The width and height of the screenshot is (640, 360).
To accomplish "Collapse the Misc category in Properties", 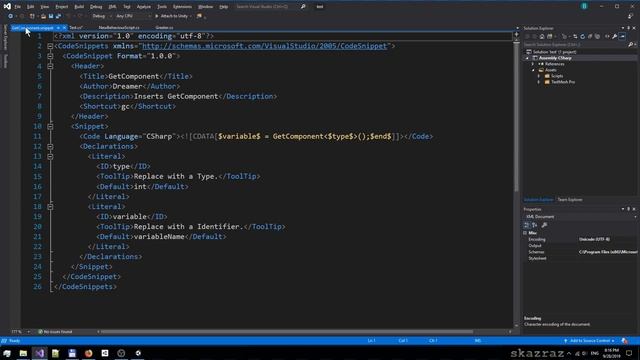I will tap(525, 233).
